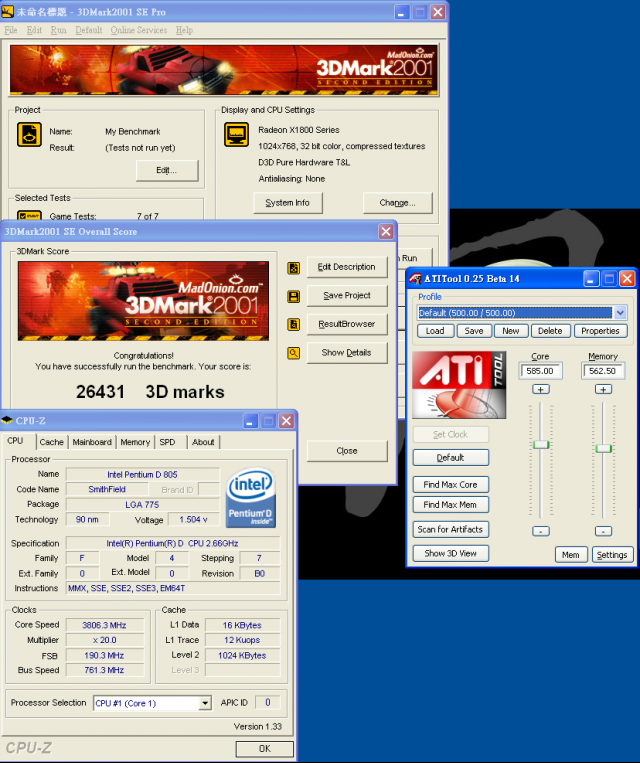
Task: Open the Default menu in 3DMark2001
Action: pyautogui.click(x=89, y=30)
